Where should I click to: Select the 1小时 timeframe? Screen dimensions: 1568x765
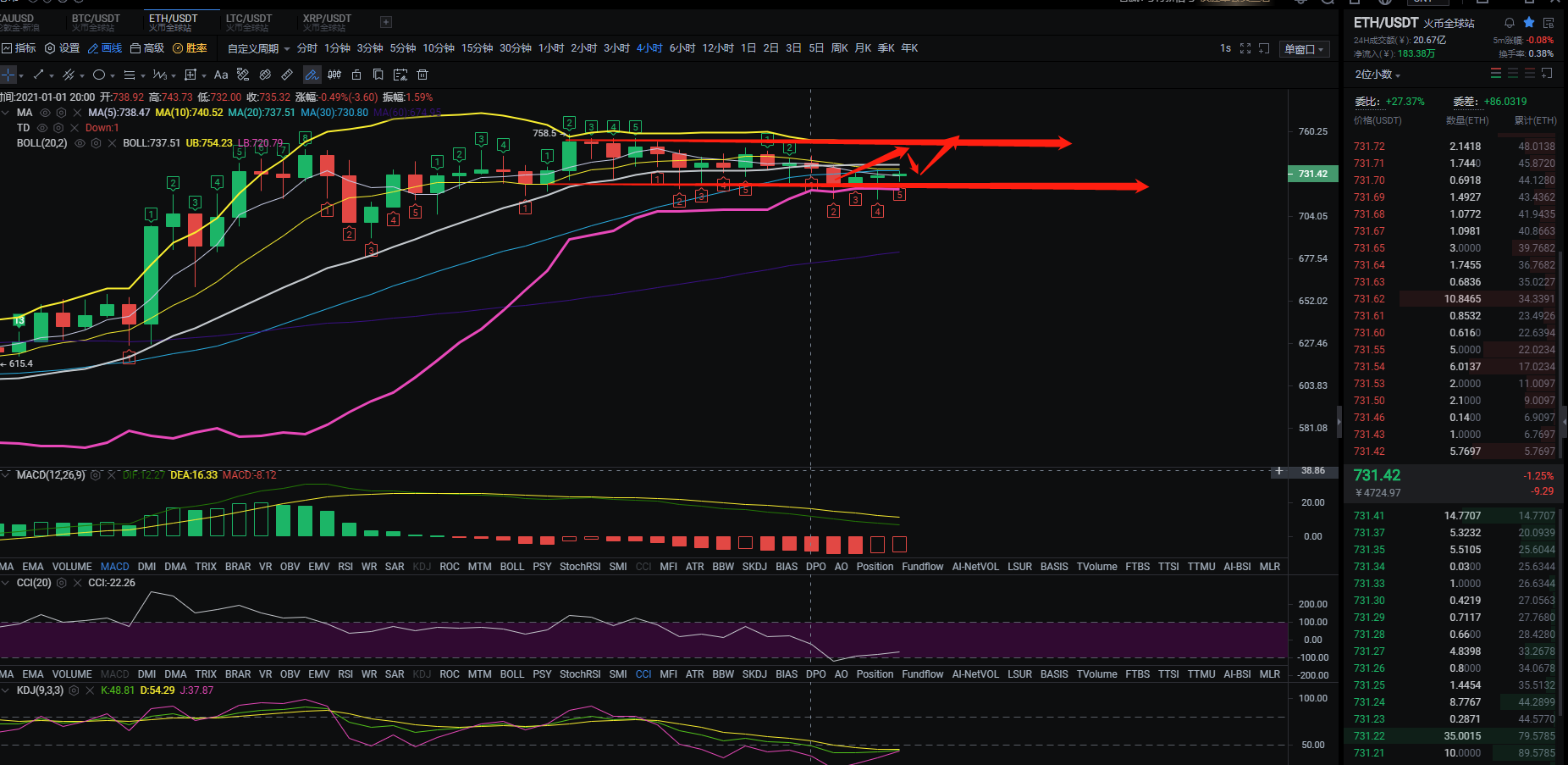point(550,48)
